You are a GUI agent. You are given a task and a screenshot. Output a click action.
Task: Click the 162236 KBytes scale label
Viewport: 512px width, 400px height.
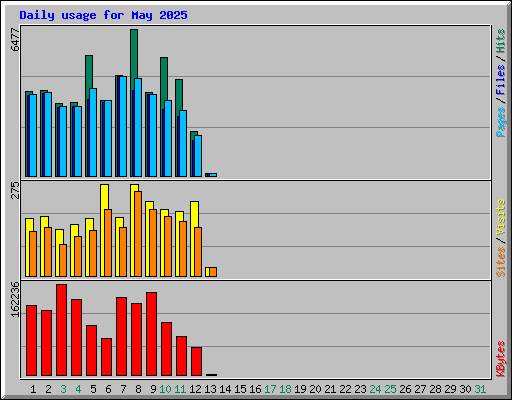click(x=15, y=299)
